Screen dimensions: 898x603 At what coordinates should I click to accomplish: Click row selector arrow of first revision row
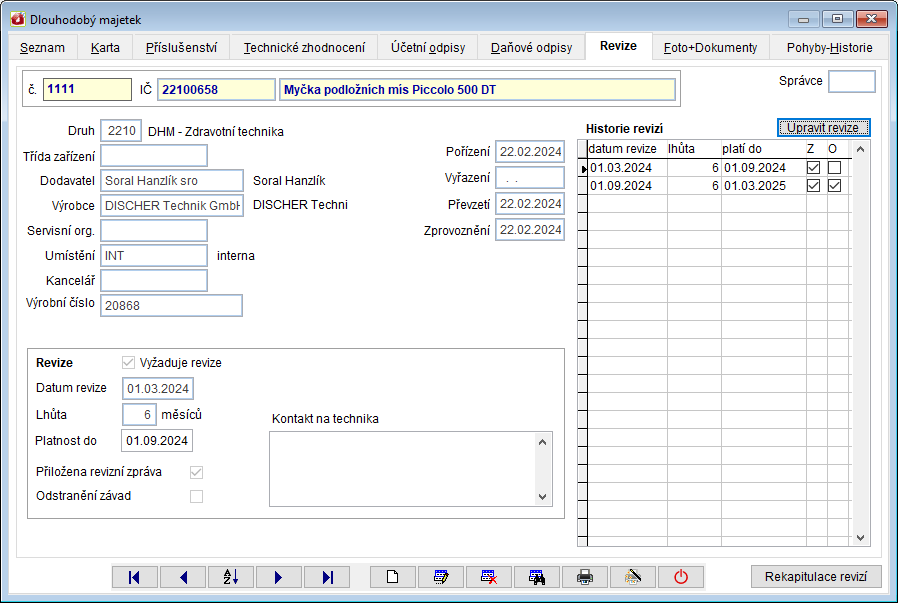[x=582, y=168]
